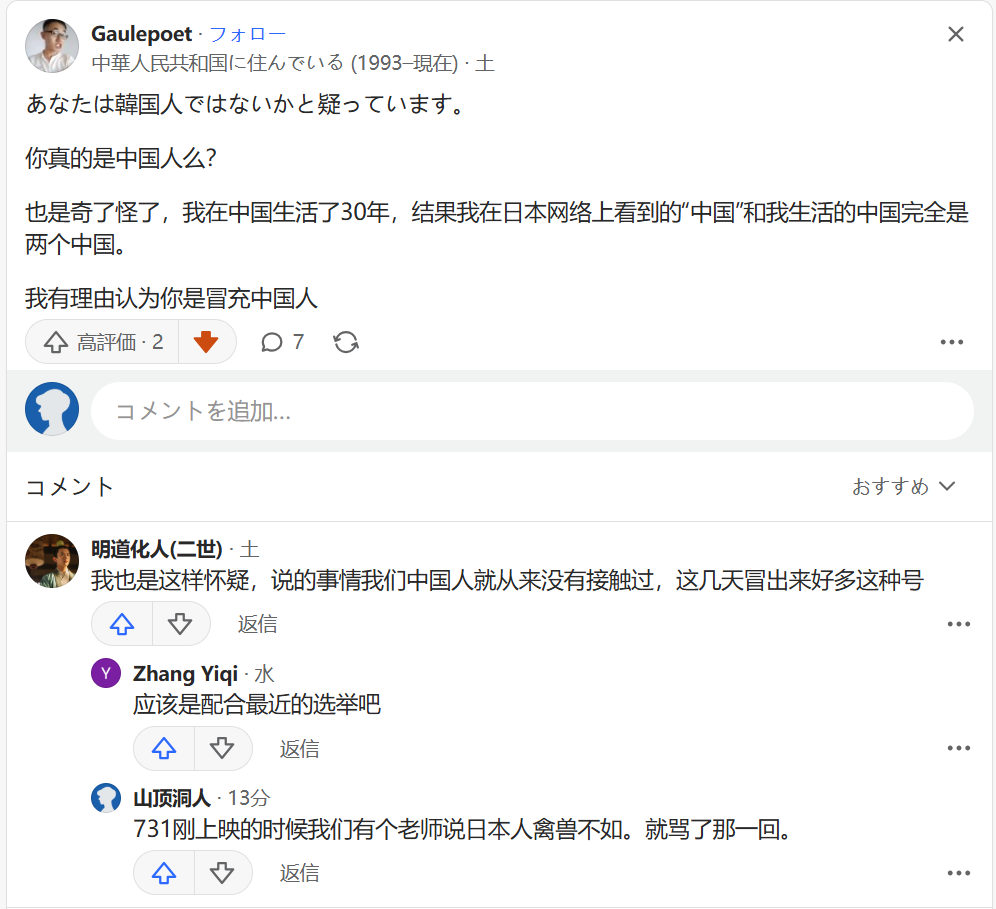Screen dimensions: 996x909
Task: Follow Gaulepoet via the フォロー link
Action: point(248,34)
